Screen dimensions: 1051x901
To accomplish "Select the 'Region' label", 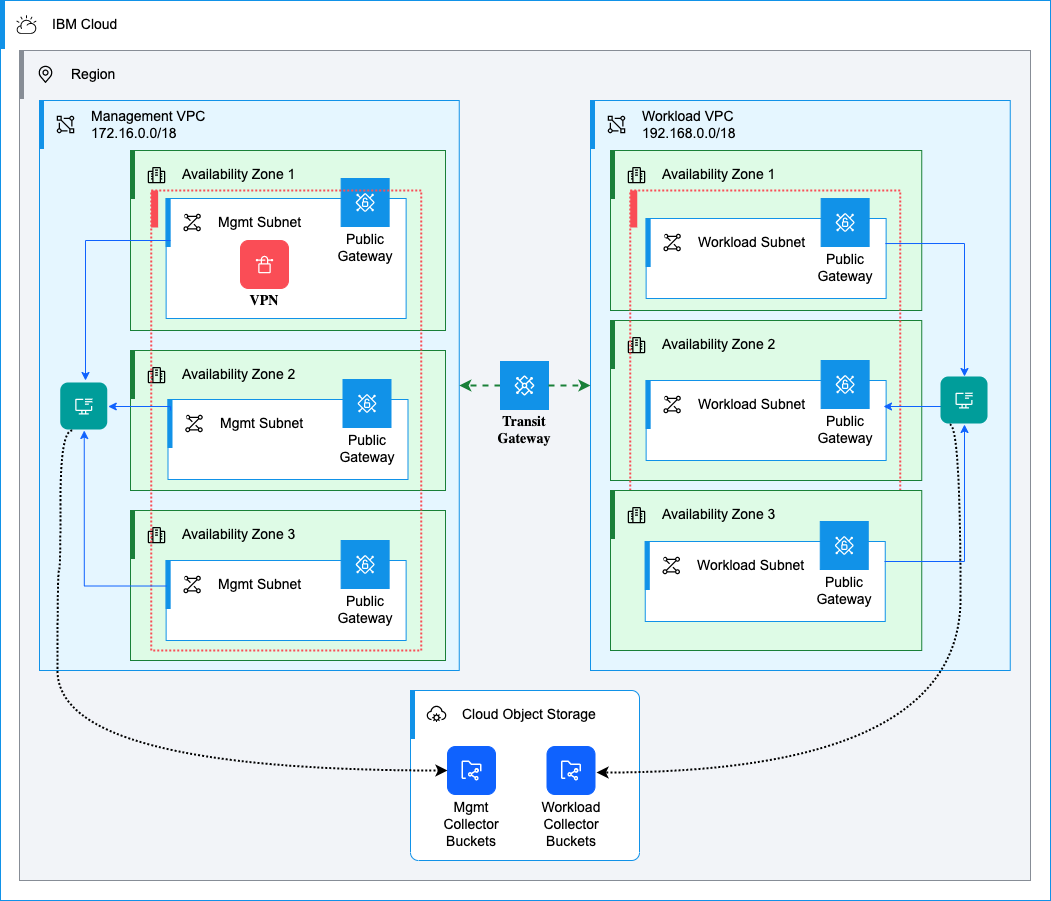I will pyautogui.click(x=93, y=74).
